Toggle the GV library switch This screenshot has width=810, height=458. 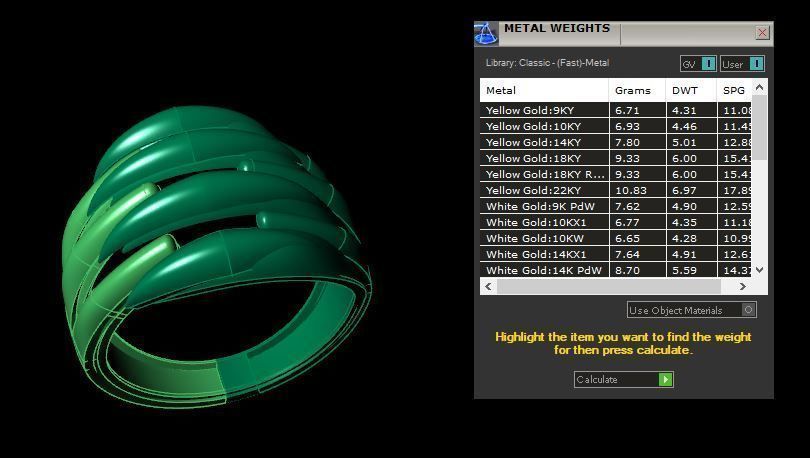[698, 64]
